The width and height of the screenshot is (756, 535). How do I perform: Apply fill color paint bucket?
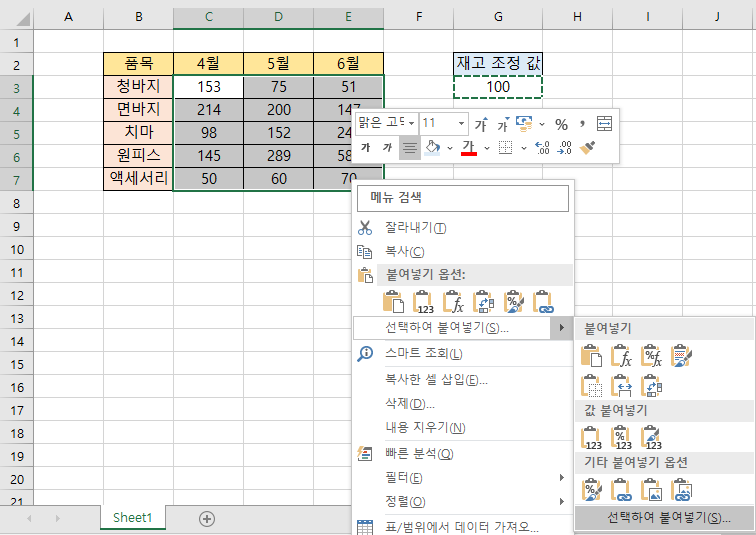click(432, 147)
